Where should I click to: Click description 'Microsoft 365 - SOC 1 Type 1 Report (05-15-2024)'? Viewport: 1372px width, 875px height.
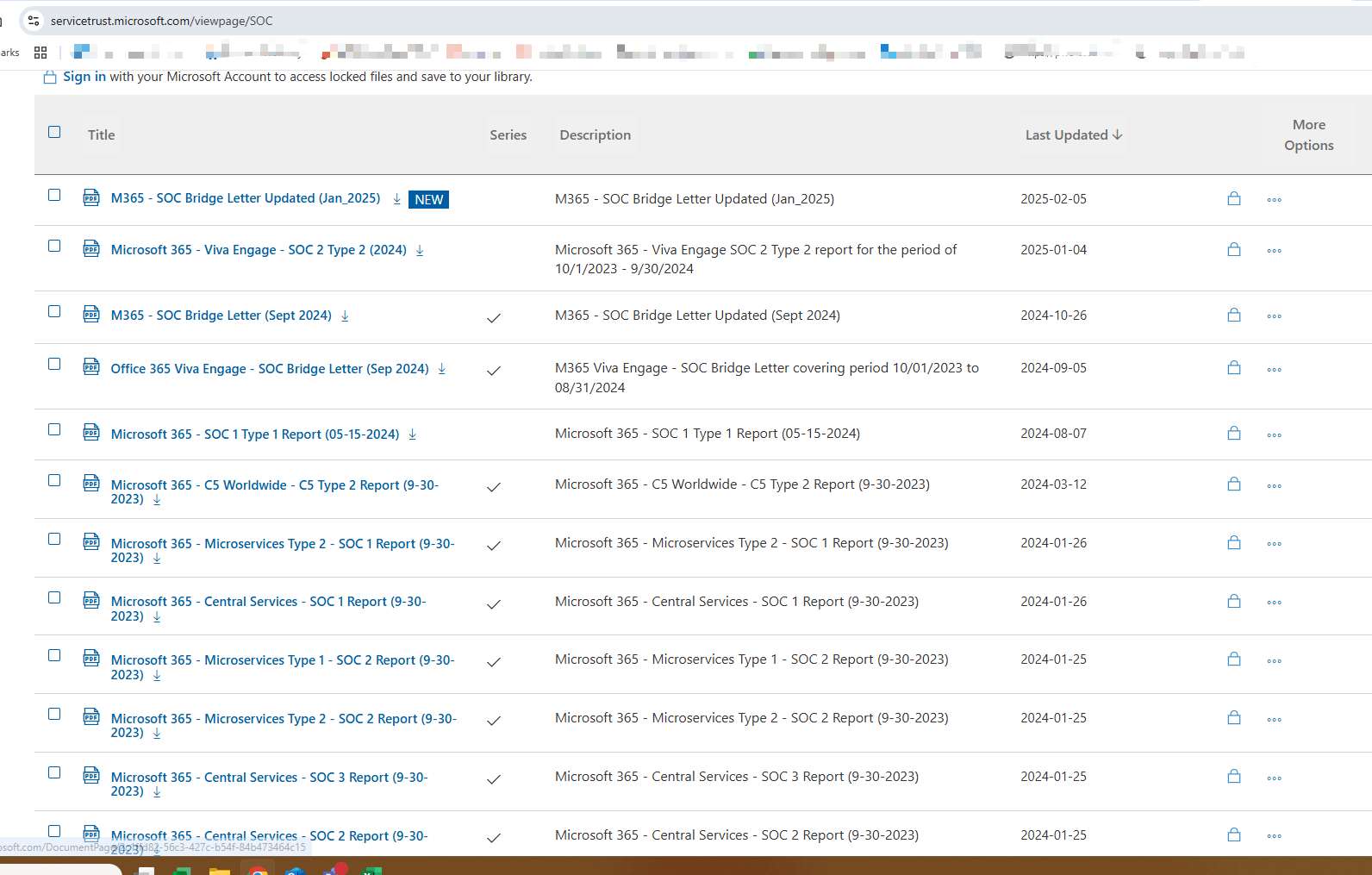point(708,433)
